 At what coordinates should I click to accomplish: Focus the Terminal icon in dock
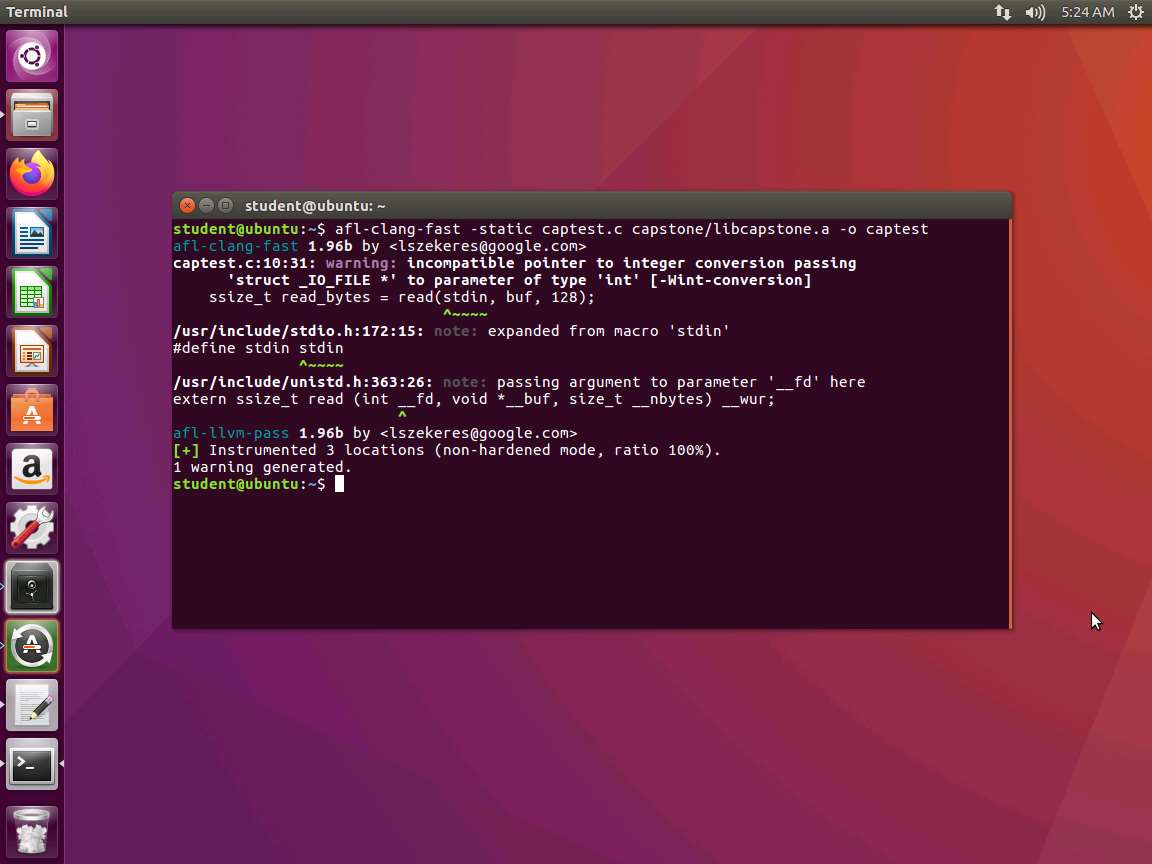(x=32, y=765)
